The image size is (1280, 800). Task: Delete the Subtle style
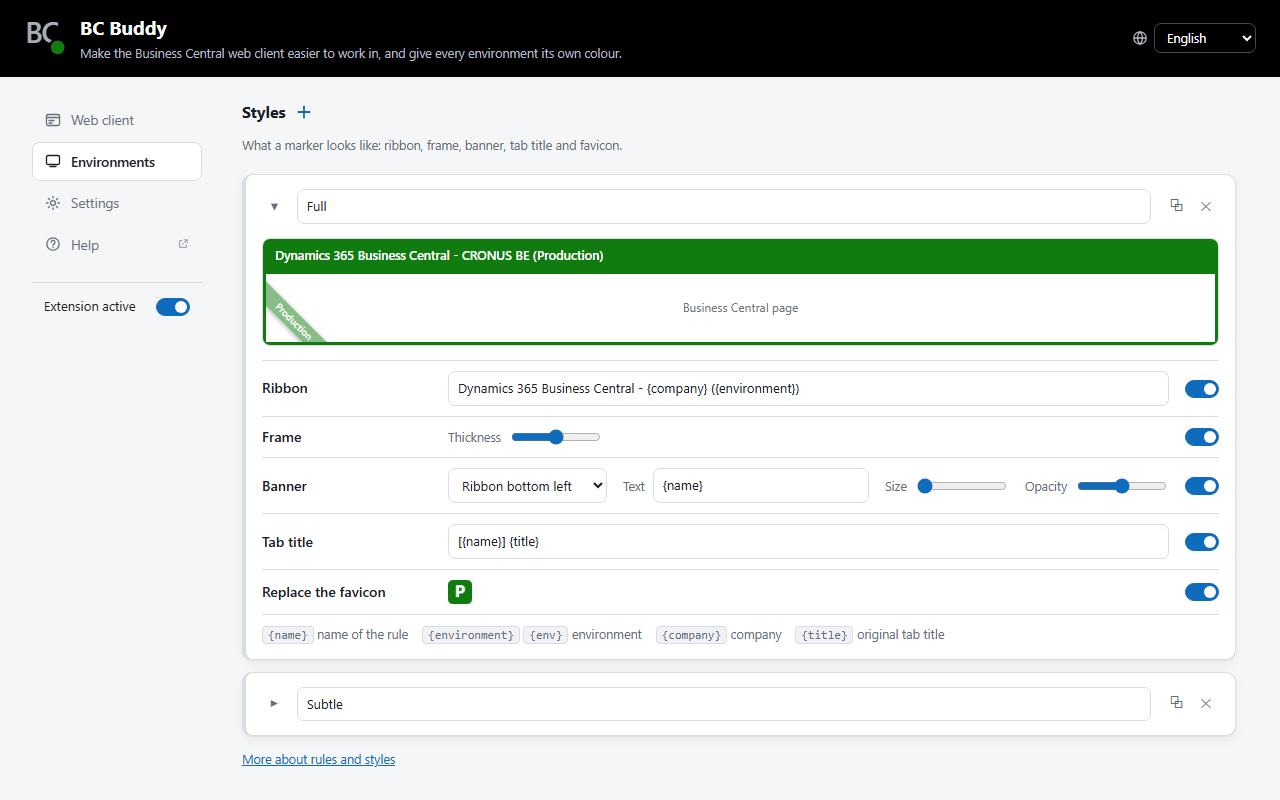tap(1206, 704)
